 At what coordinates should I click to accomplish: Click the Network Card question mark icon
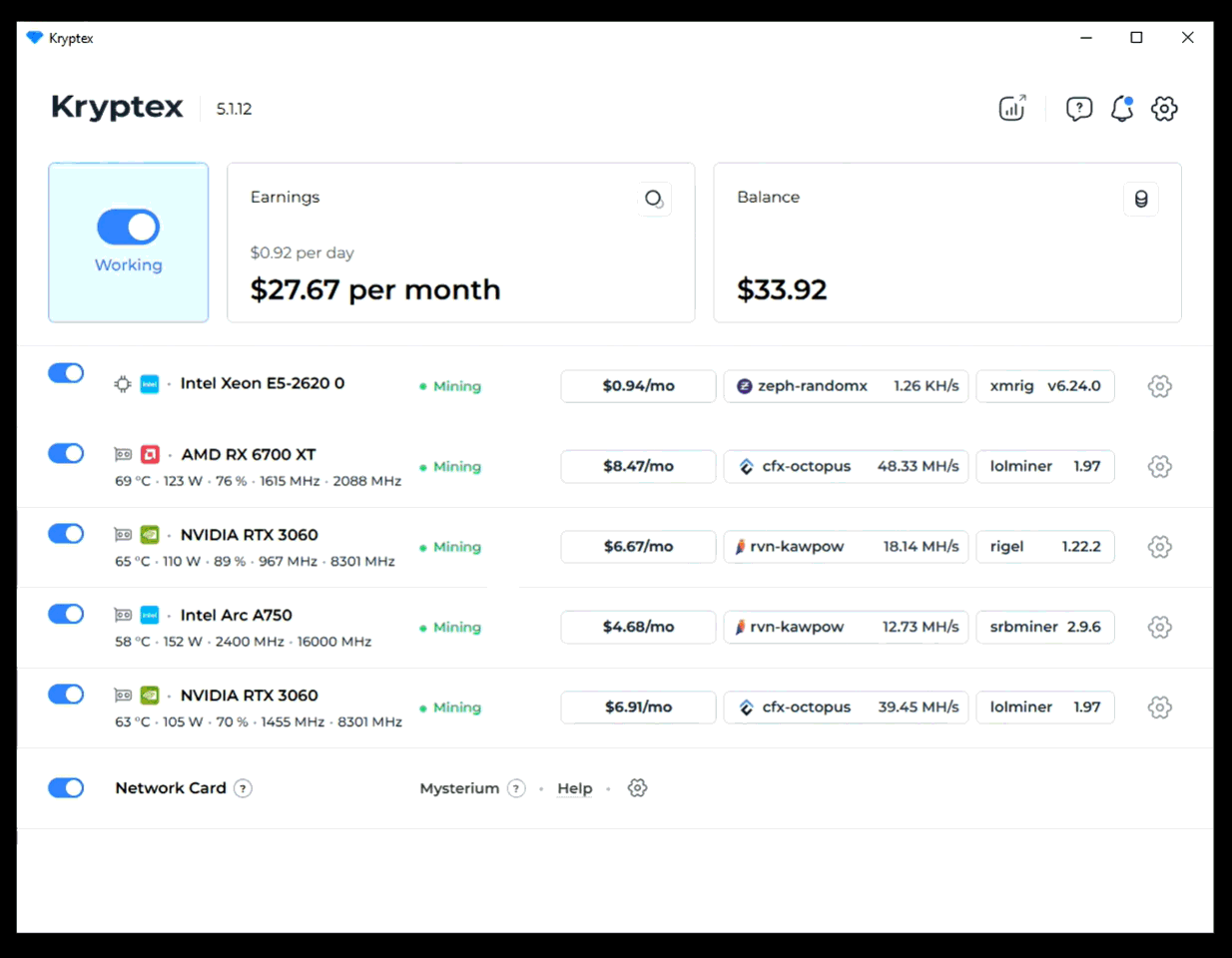(x=243, y=788)
